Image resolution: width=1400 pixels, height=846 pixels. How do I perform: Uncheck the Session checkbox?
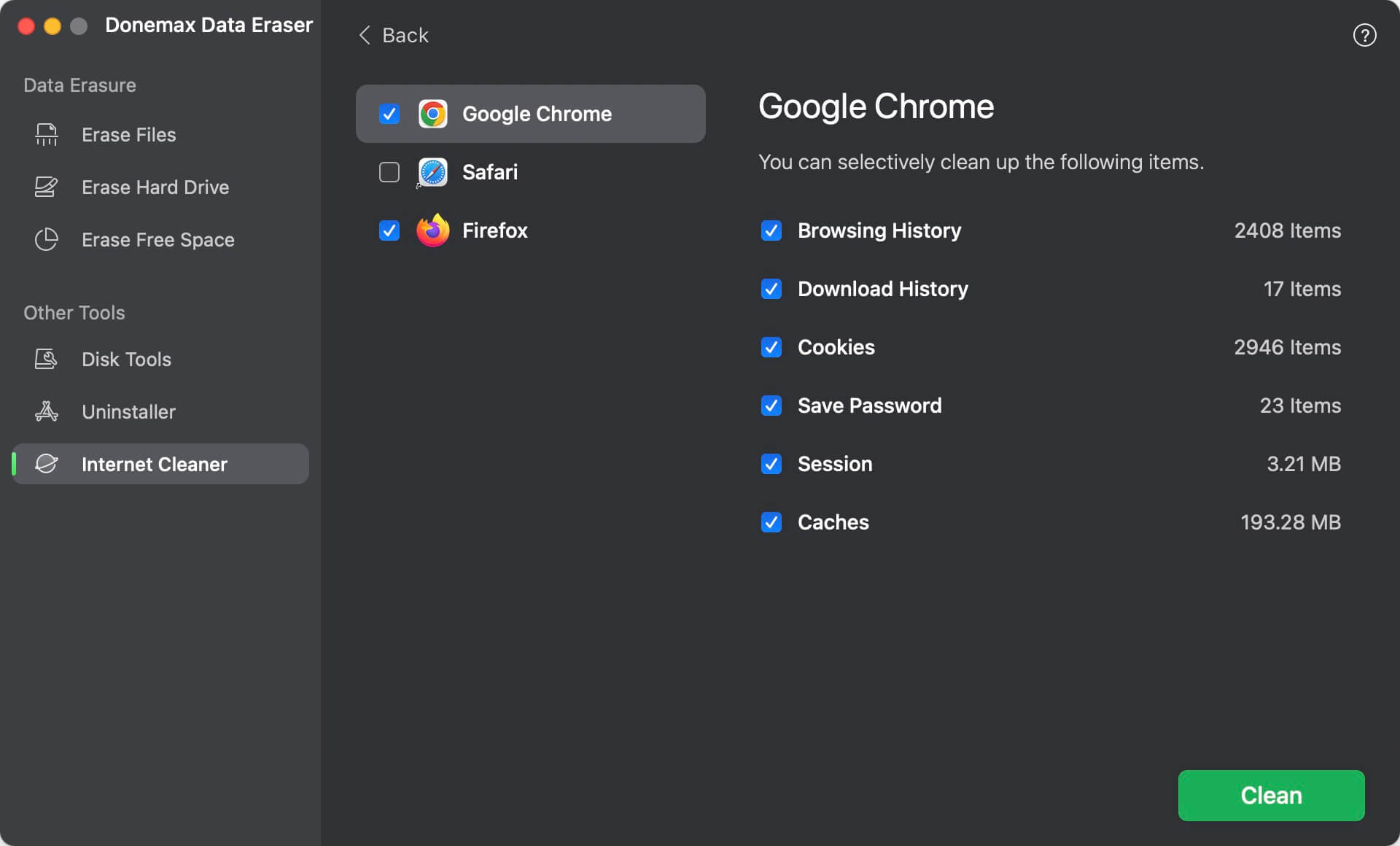click(x=771, y=464)
